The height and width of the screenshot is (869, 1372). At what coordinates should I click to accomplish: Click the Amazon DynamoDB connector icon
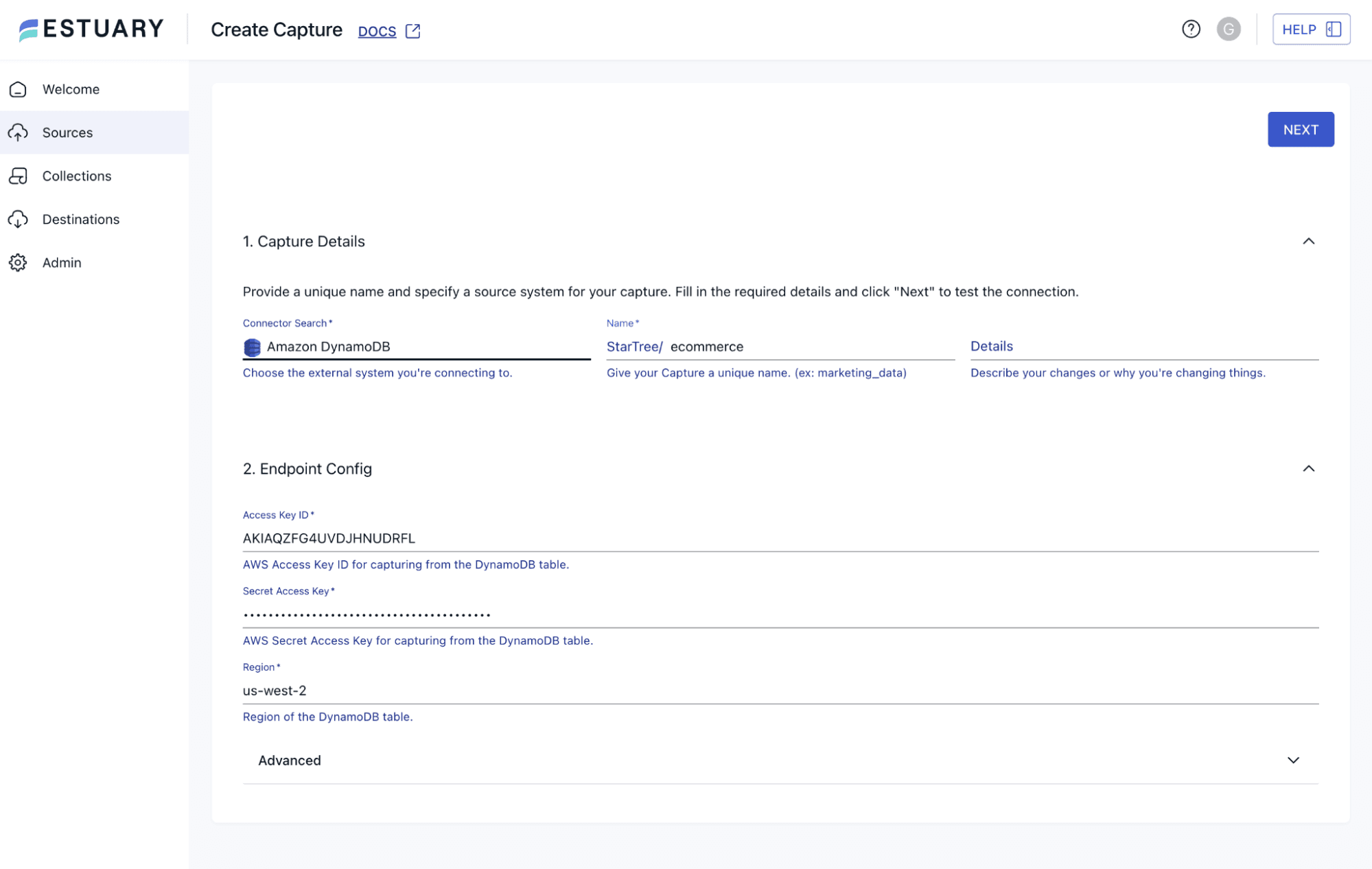click(x=251, y=347)
